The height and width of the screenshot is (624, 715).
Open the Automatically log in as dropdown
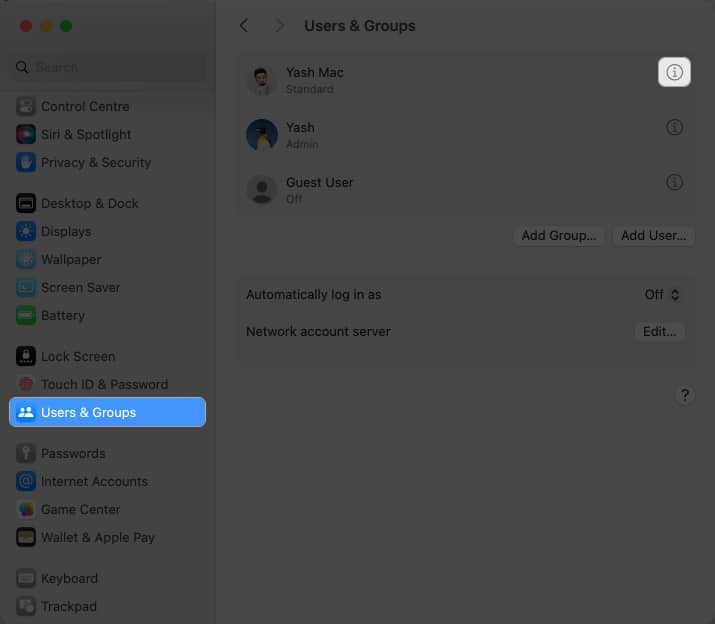(x=662, y=295)
